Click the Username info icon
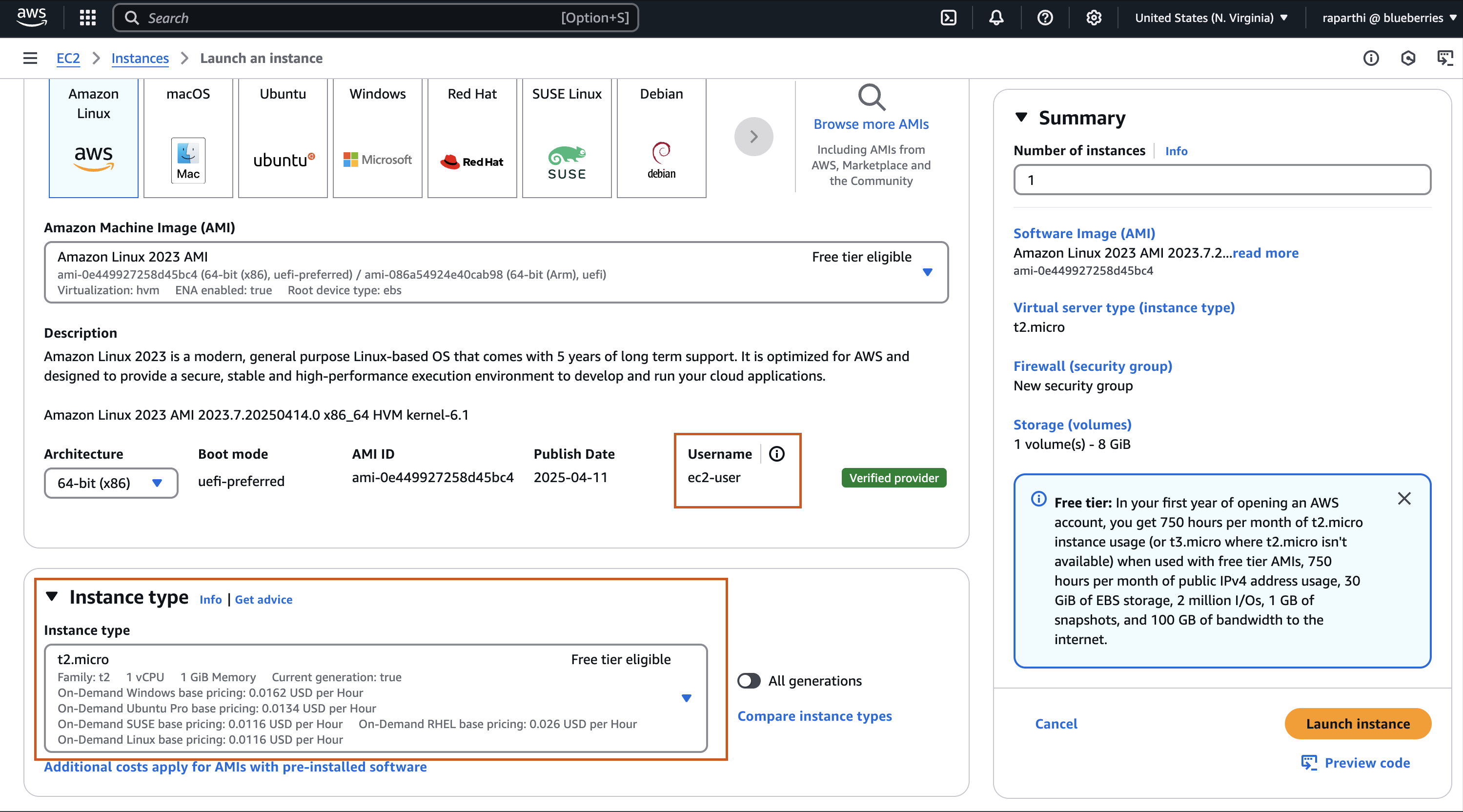This screenshot has width=1463, height=812. 776,454
